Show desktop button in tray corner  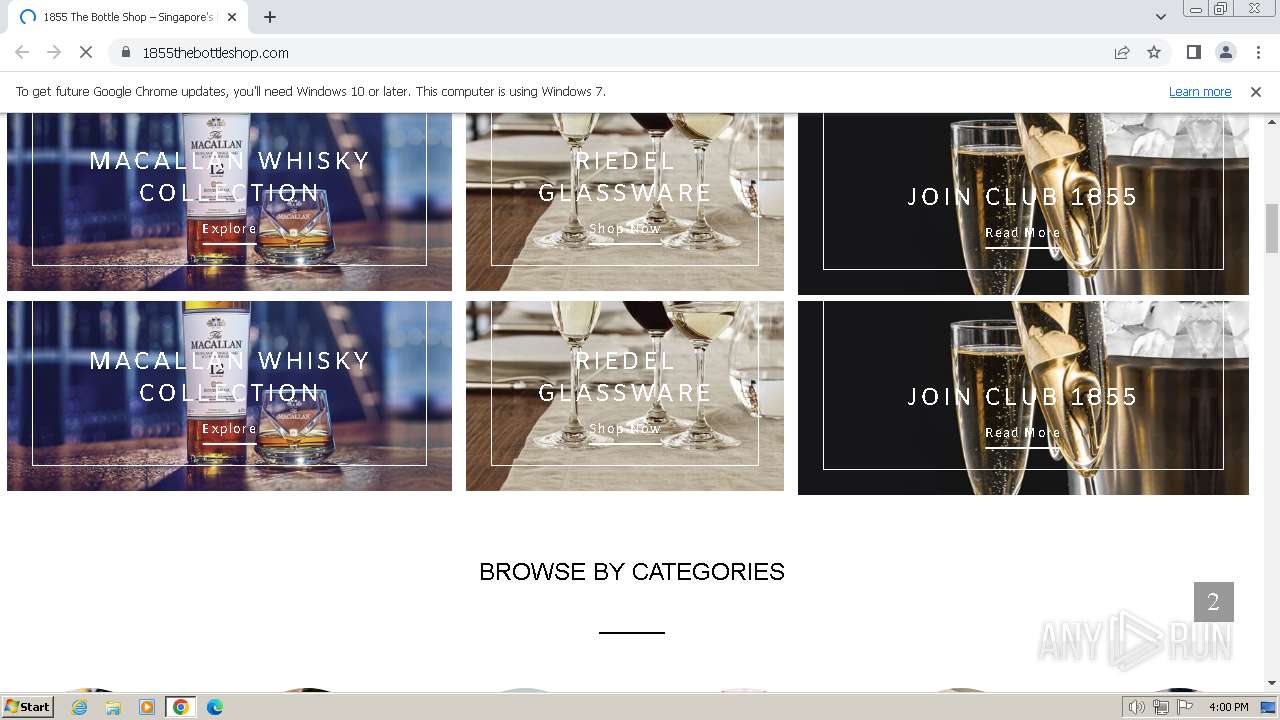coord(1269,707)
